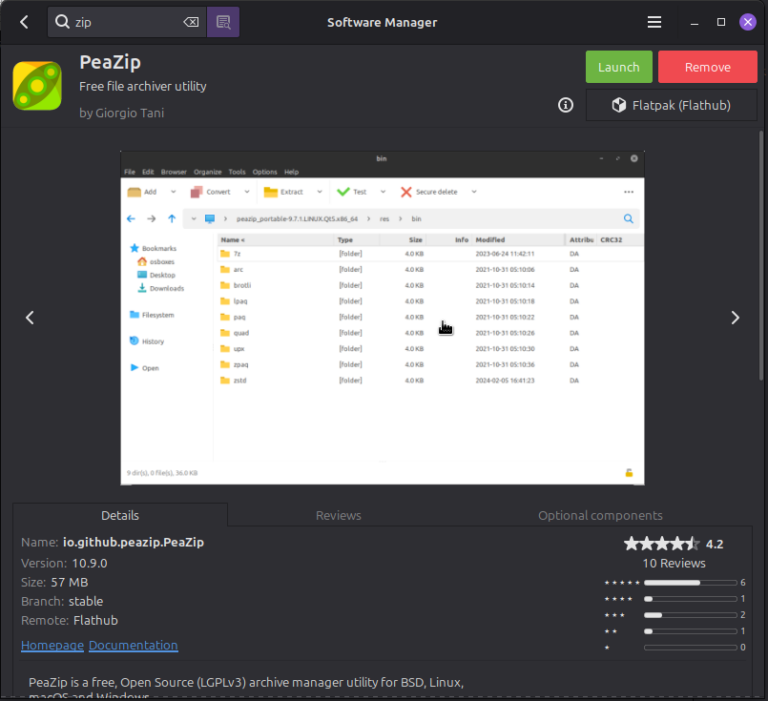Image resolution: width=768 pixels, height=701 pixels.
Task: Select the Details tab
Action: tap(120, 515)
